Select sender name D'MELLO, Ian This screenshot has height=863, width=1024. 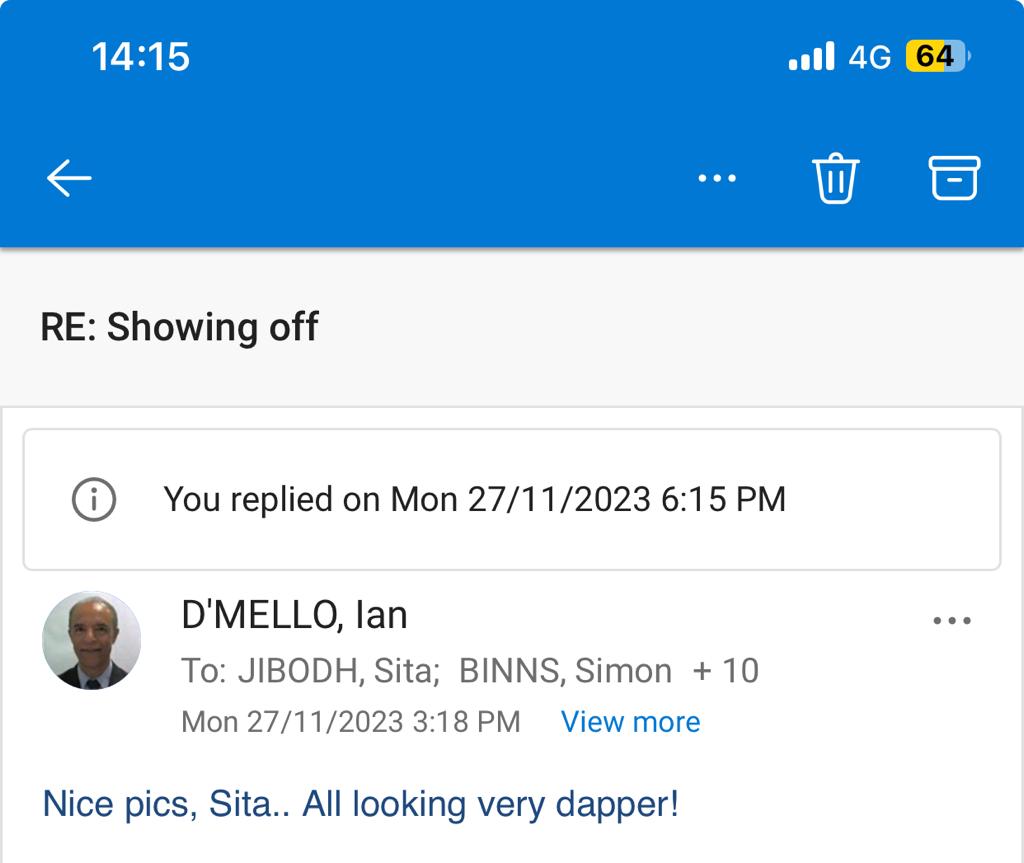(x=294, y=615)
